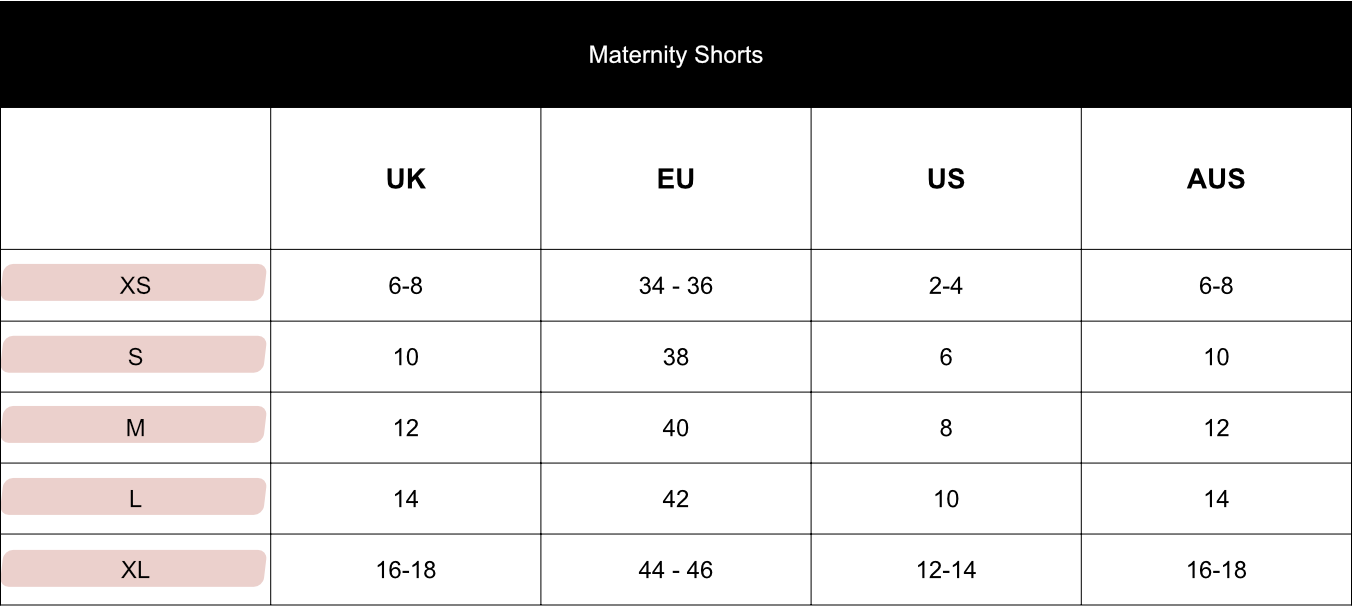Select the AUS column header
Screen dimensions: 1352x606
pyautogui.click(x=1216, y=179)
